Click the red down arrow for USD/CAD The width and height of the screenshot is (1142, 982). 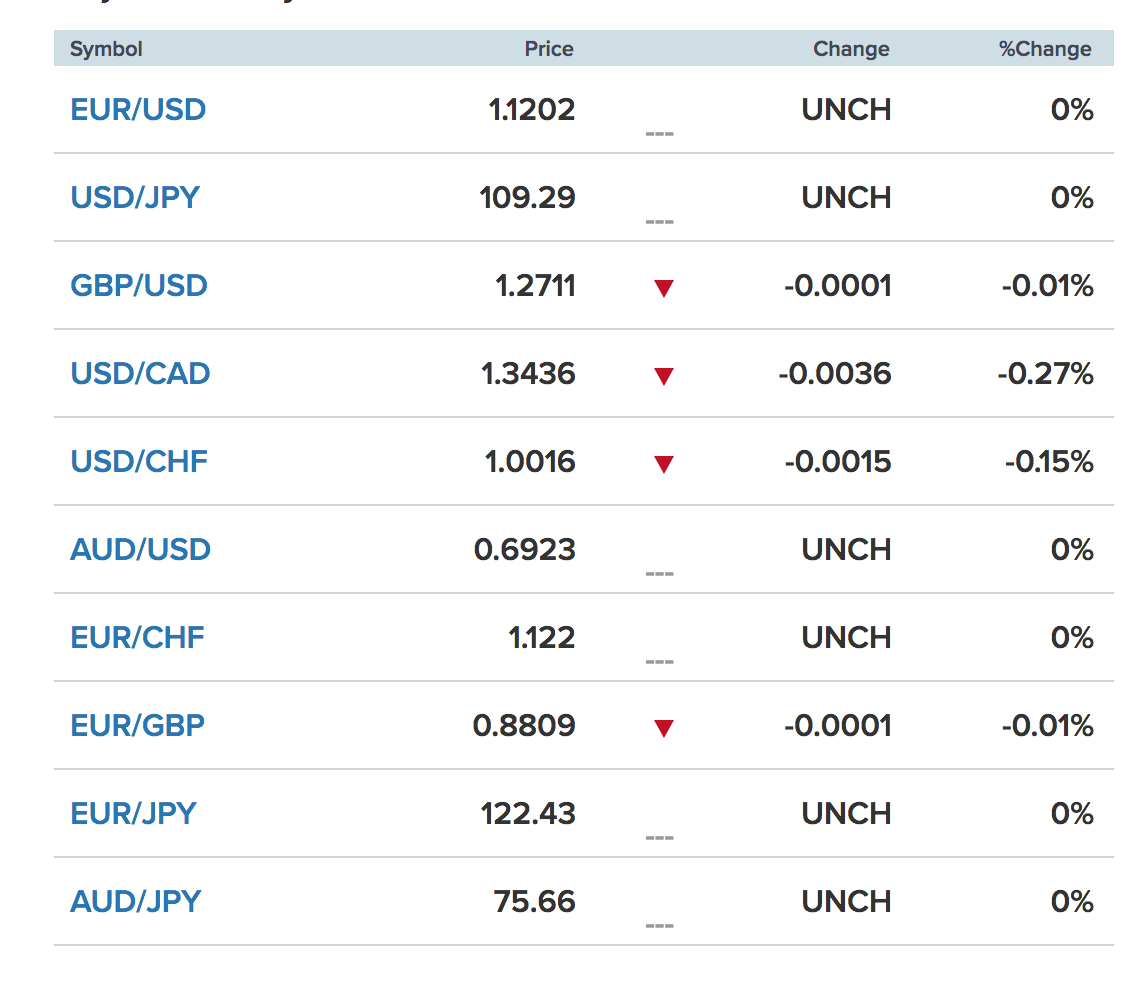click(663, 377)
